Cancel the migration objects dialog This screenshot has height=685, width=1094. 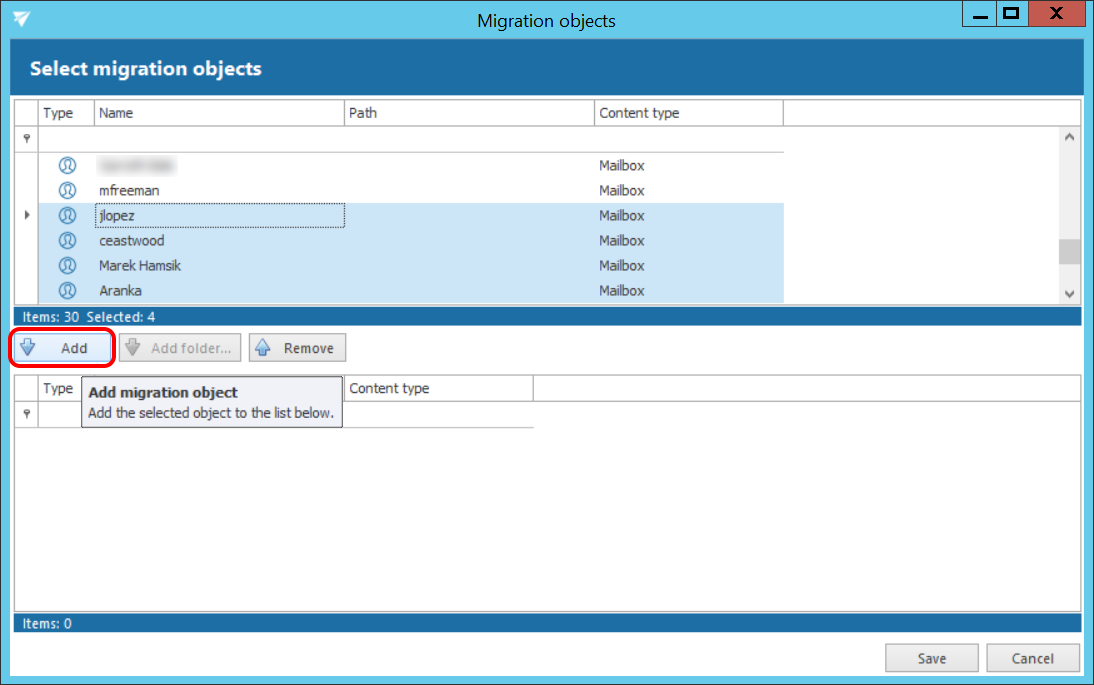(x=1032, y=658)
